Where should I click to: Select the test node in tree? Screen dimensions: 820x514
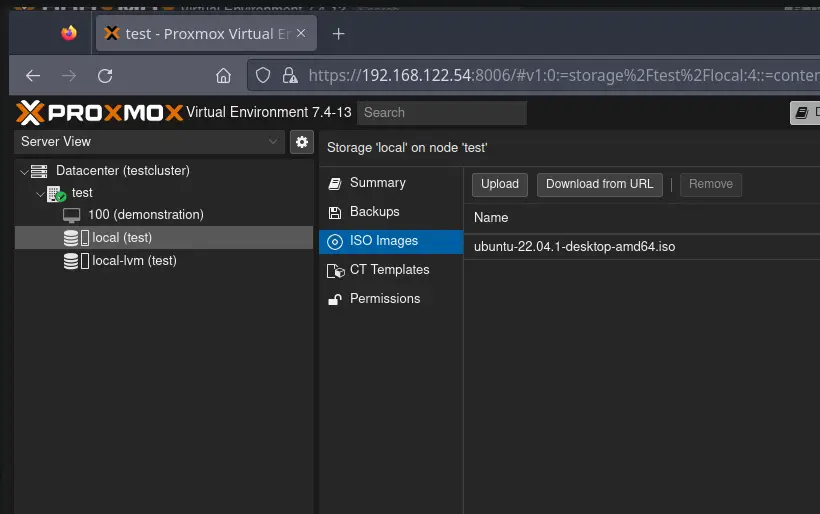[82, 193]
